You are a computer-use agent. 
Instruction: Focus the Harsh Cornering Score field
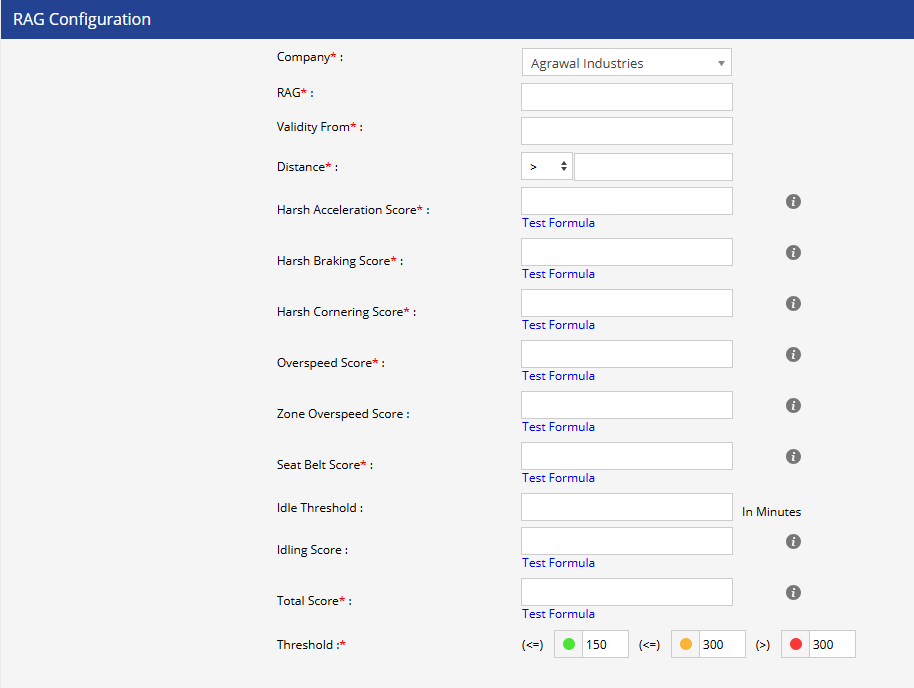(x=627, y=303)
